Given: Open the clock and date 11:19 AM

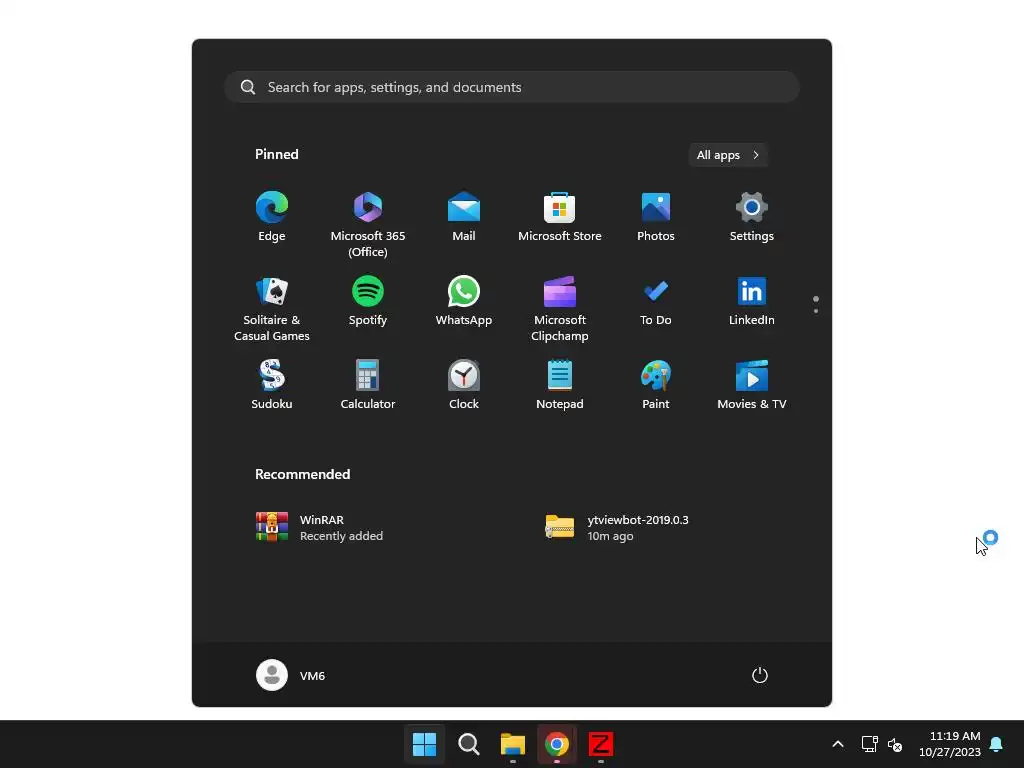Looking at the screenshot, I should pos(950,744).
